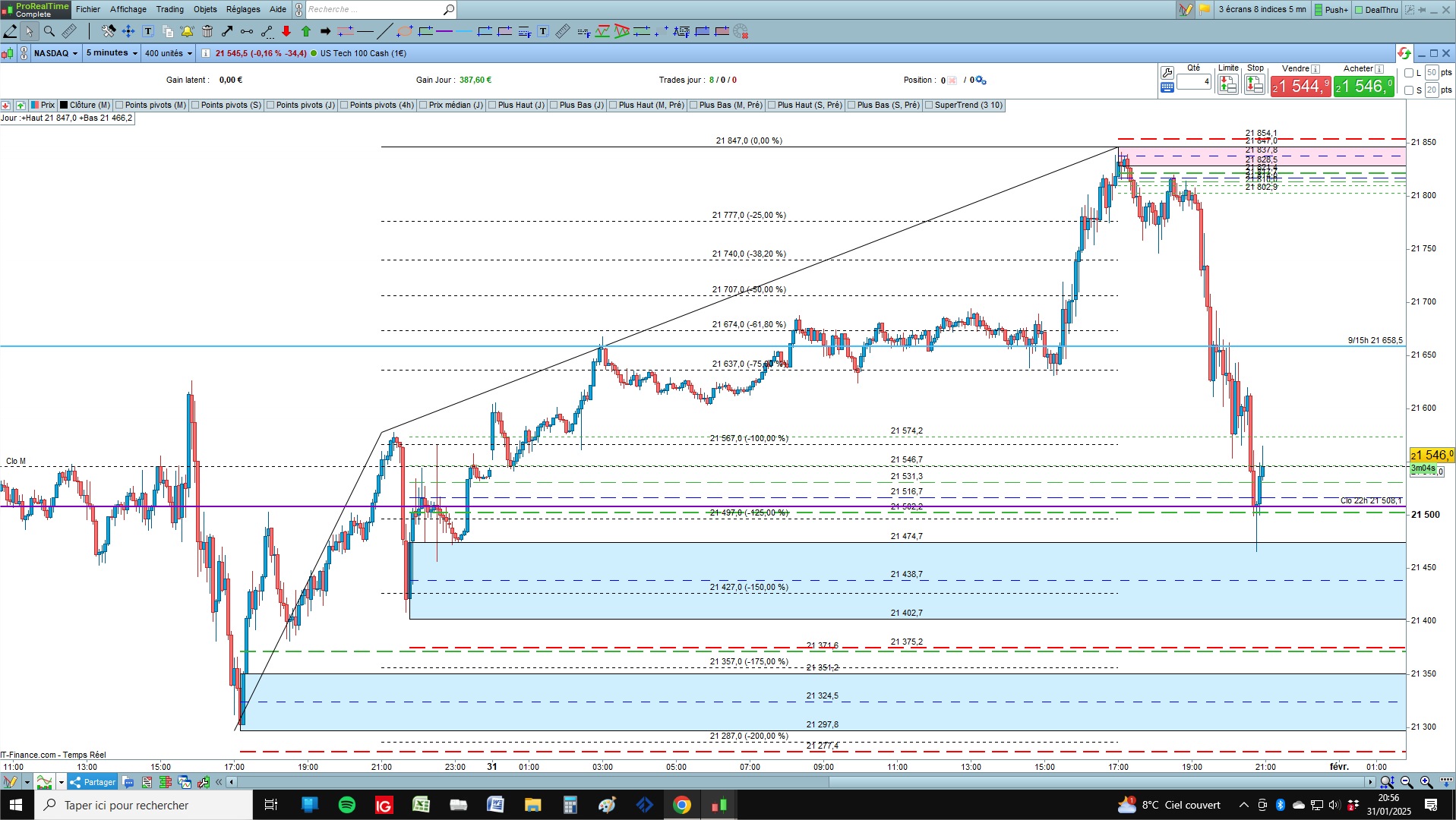Open the NASDAQ instrument dropdown
Screen dimensions: 1456x820
[55, 53]
